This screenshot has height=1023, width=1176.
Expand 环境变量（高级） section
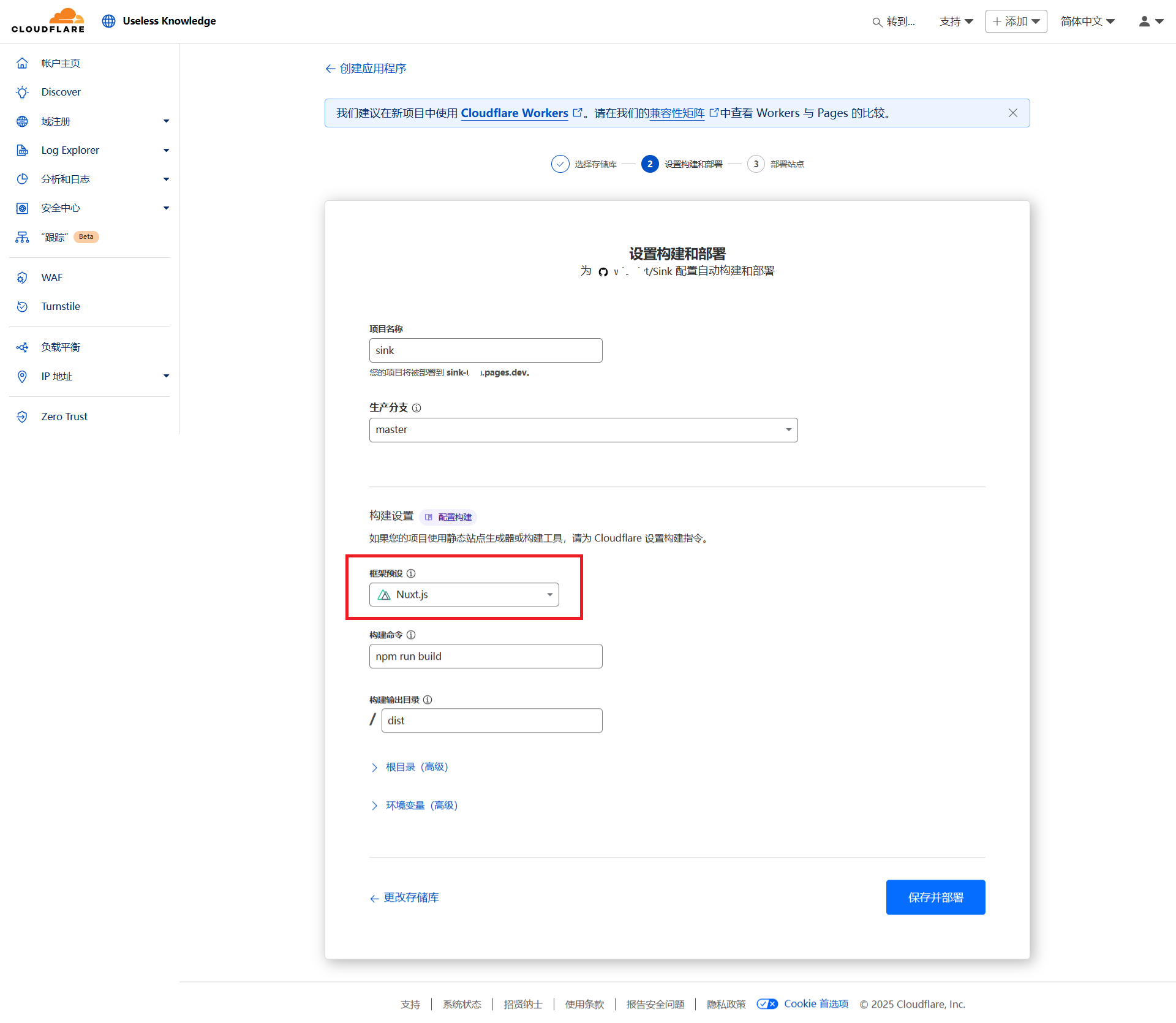click(x=421, y=806)
